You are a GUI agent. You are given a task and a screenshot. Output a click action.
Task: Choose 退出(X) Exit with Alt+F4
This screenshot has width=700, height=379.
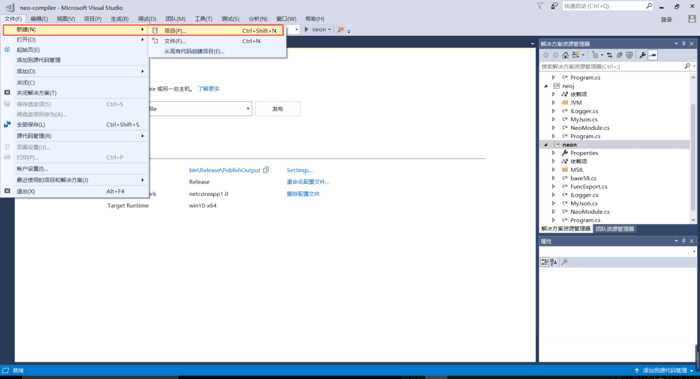75,191
